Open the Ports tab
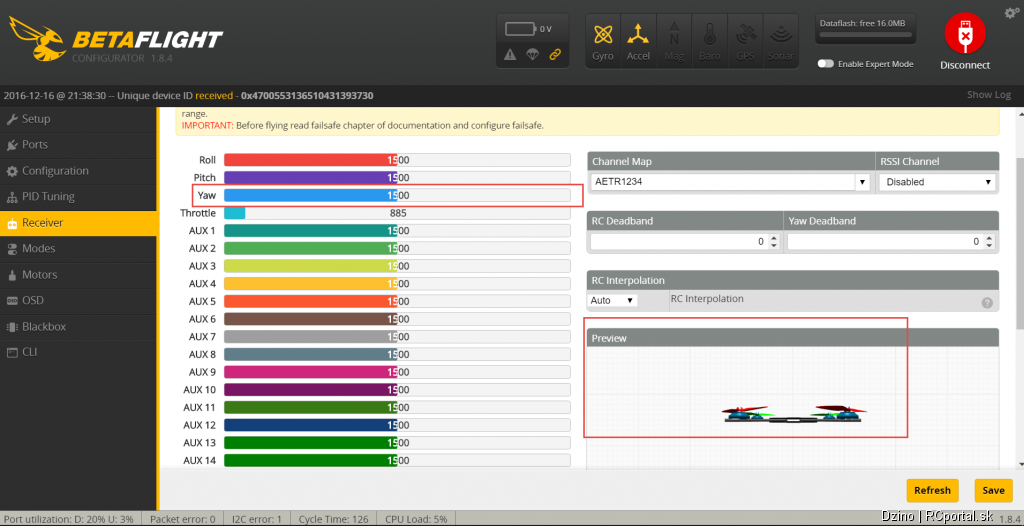Screen dimensions: 1024x526 (x=78, y=144)
